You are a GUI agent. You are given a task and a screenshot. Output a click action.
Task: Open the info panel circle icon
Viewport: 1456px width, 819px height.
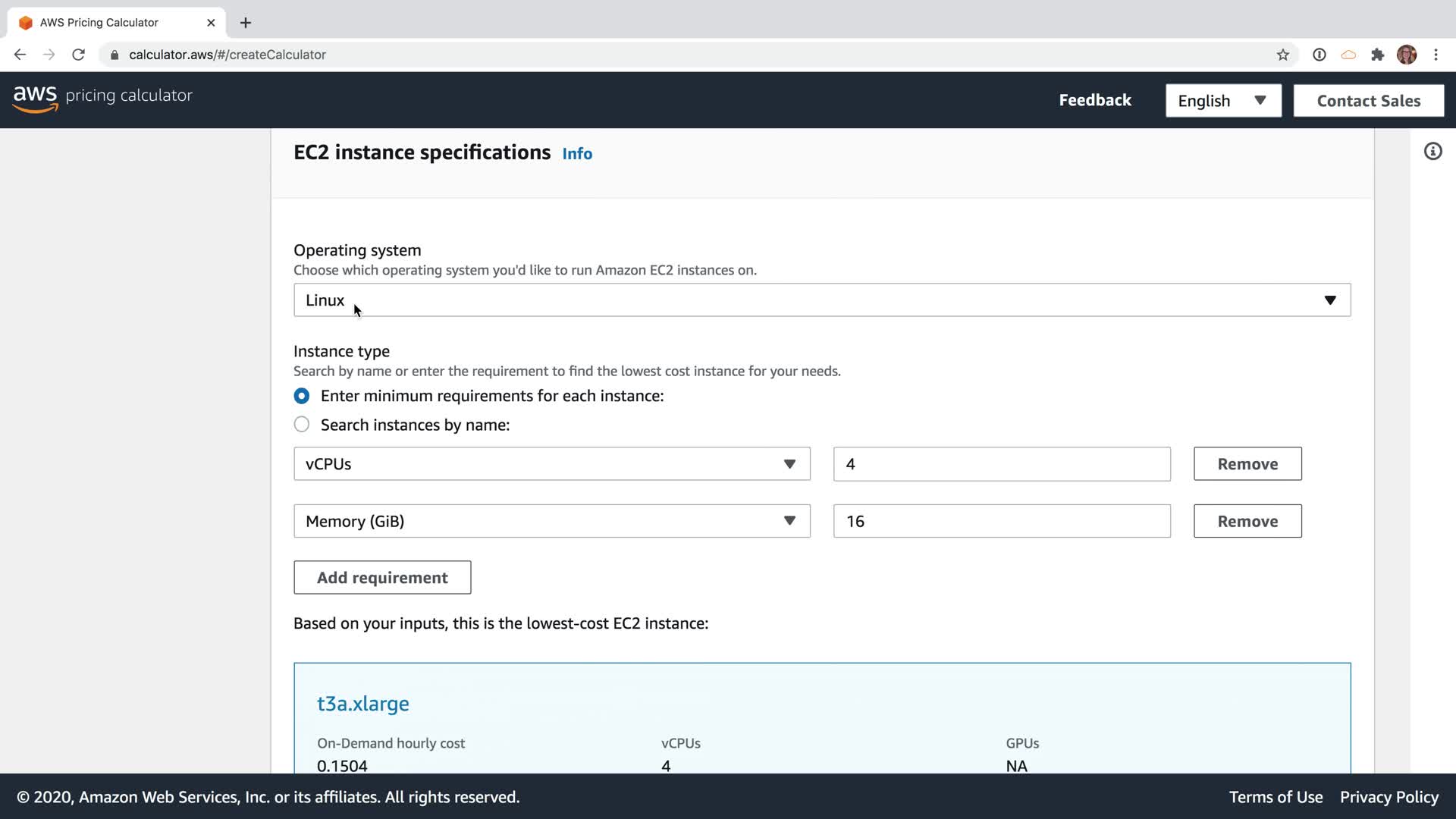click(1432, 152)
